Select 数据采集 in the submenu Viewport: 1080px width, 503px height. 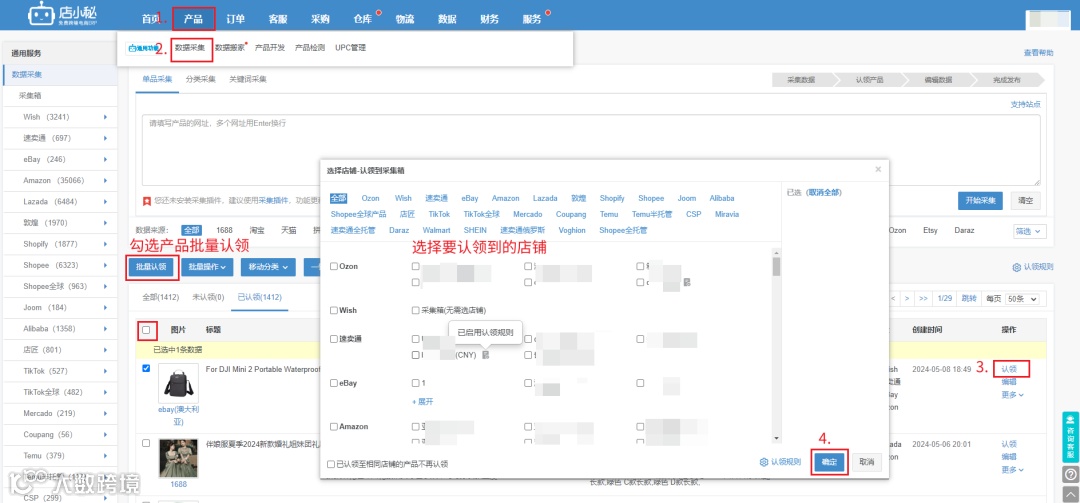[x=189, y=48]
